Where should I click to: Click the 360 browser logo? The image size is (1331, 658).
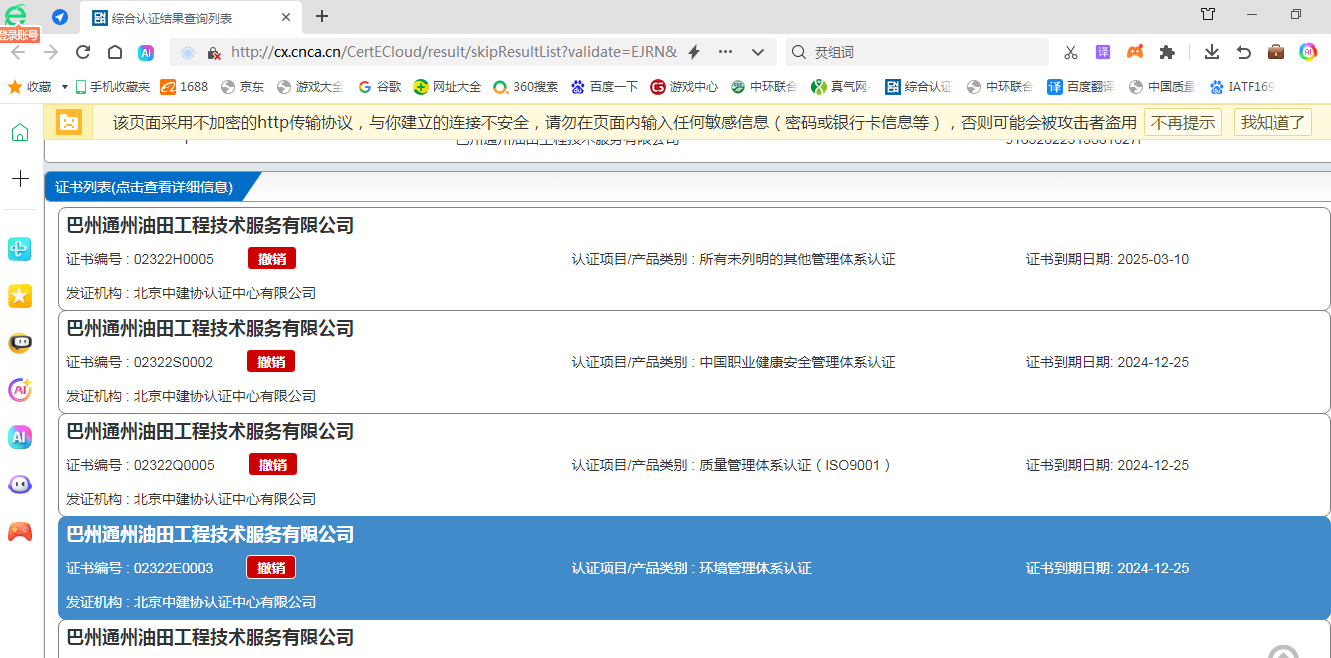(x=17, y=15)
